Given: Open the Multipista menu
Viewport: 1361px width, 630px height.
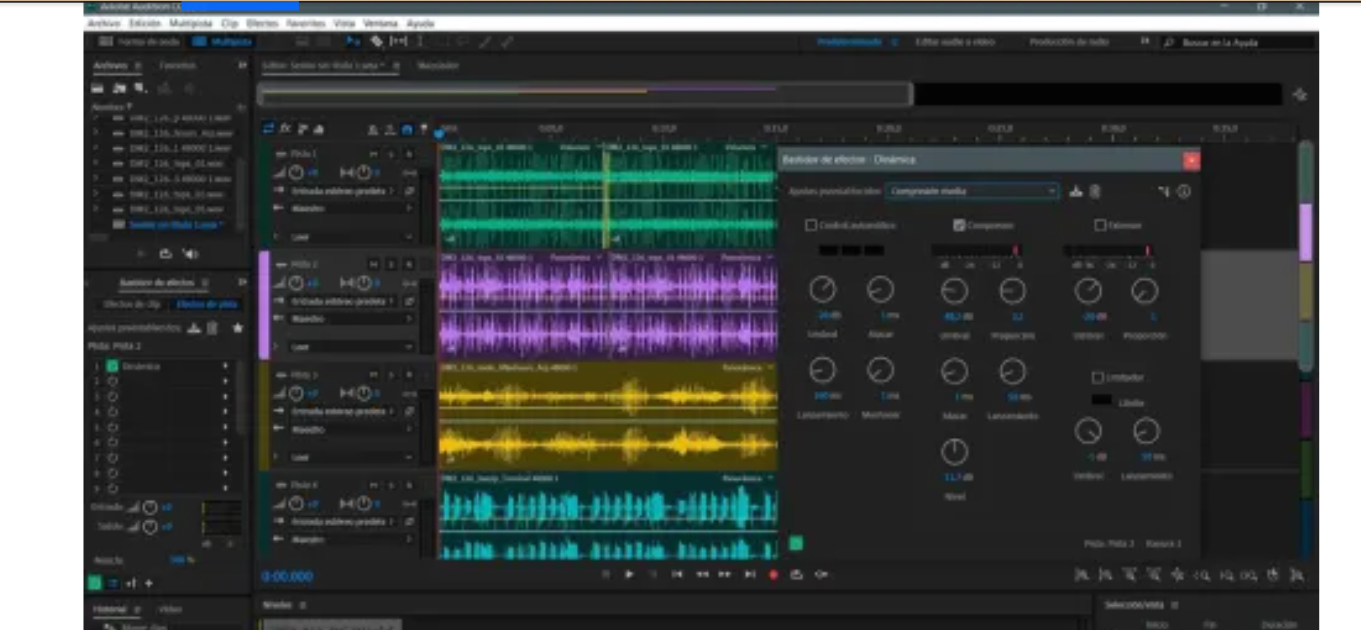Looking at the screenshot, I should (190, 22).
